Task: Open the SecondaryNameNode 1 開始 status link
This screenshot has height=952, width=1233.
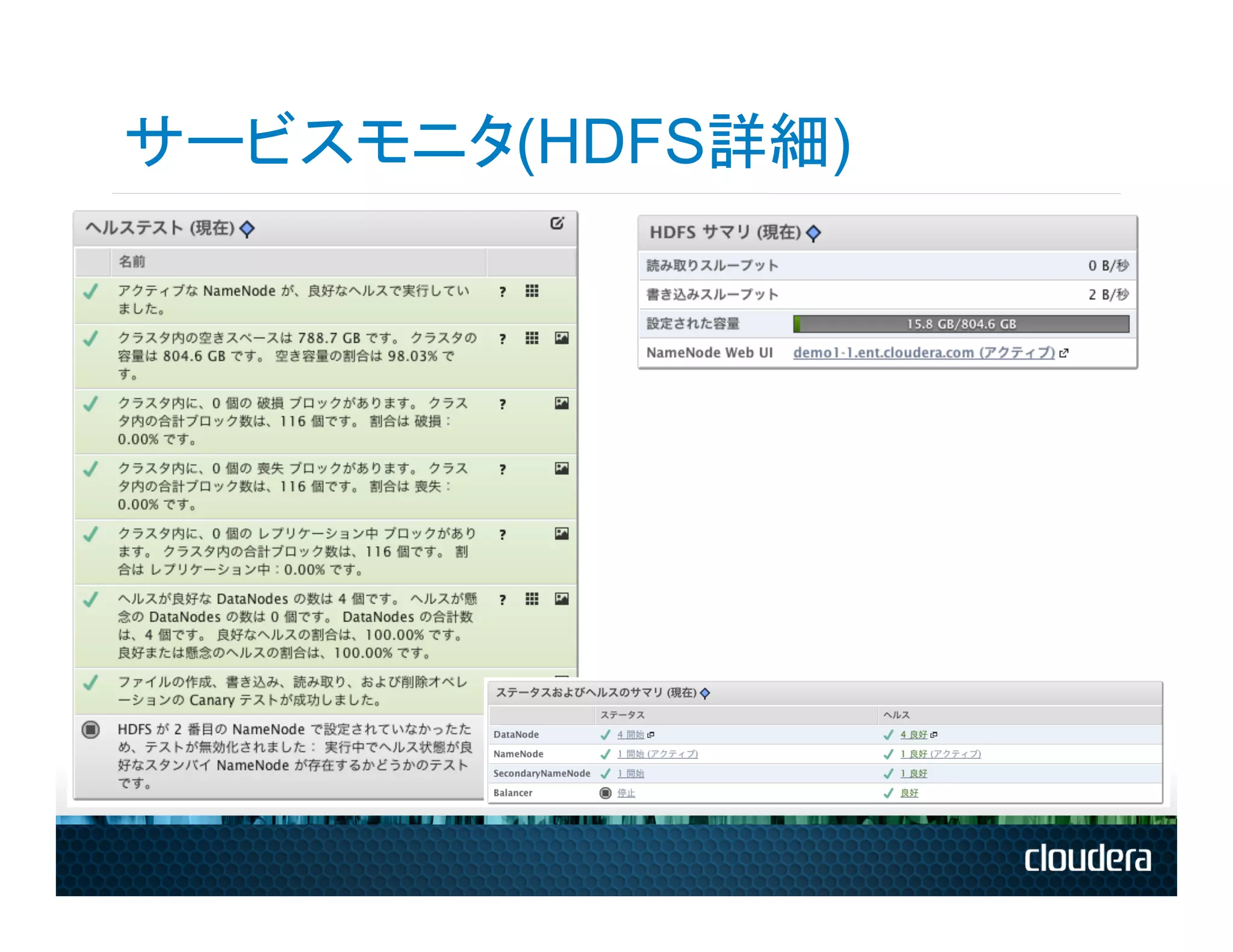Action: (x=630, y=774)
